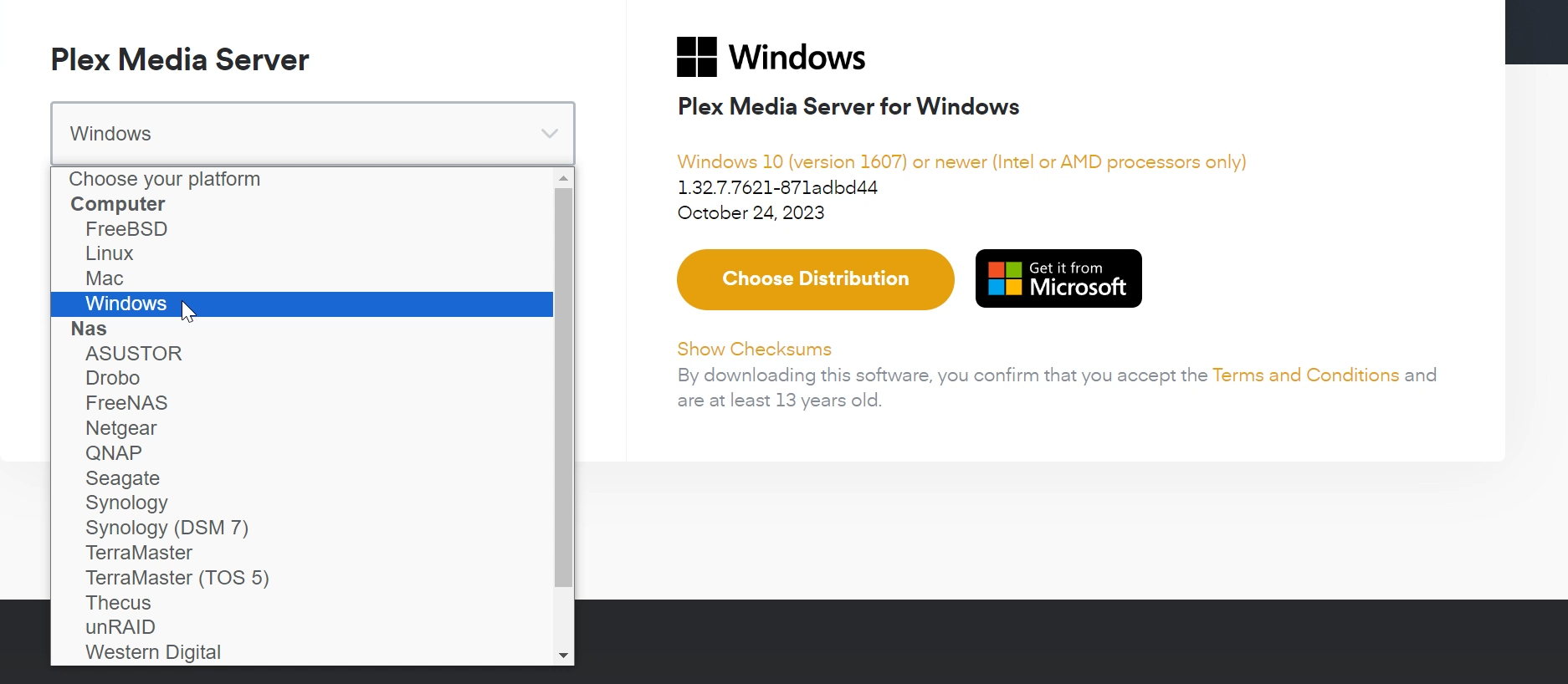Pick Netgear from the platform list
Screen dimensions: 1568x684
click(x=302, y=428)
